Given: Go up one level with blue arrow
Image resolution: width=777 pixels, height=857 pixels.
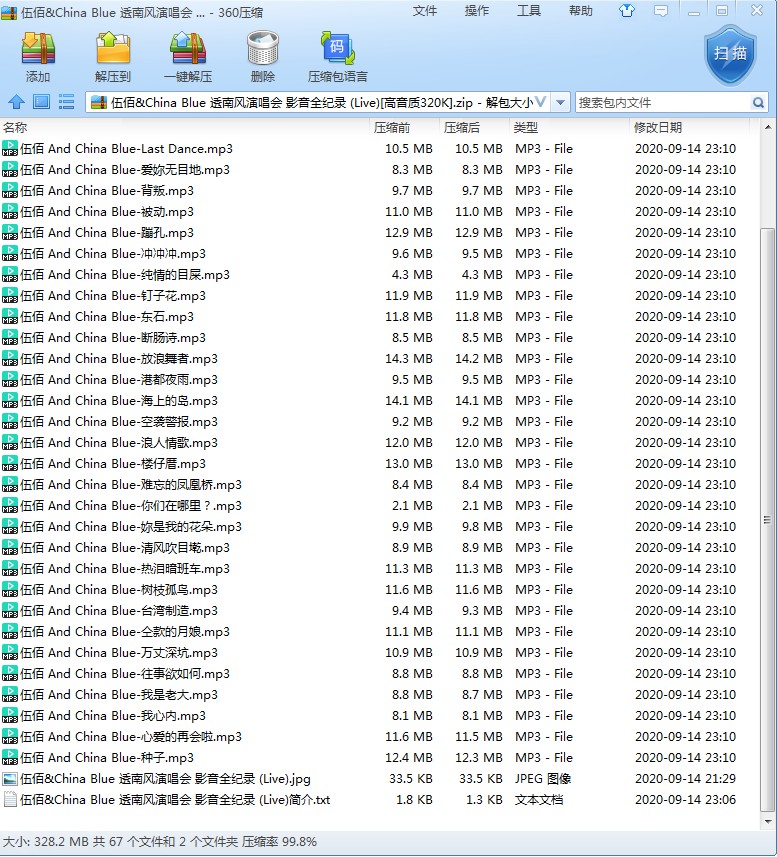Looking at the screenshot, I should (x=16, y=102).
